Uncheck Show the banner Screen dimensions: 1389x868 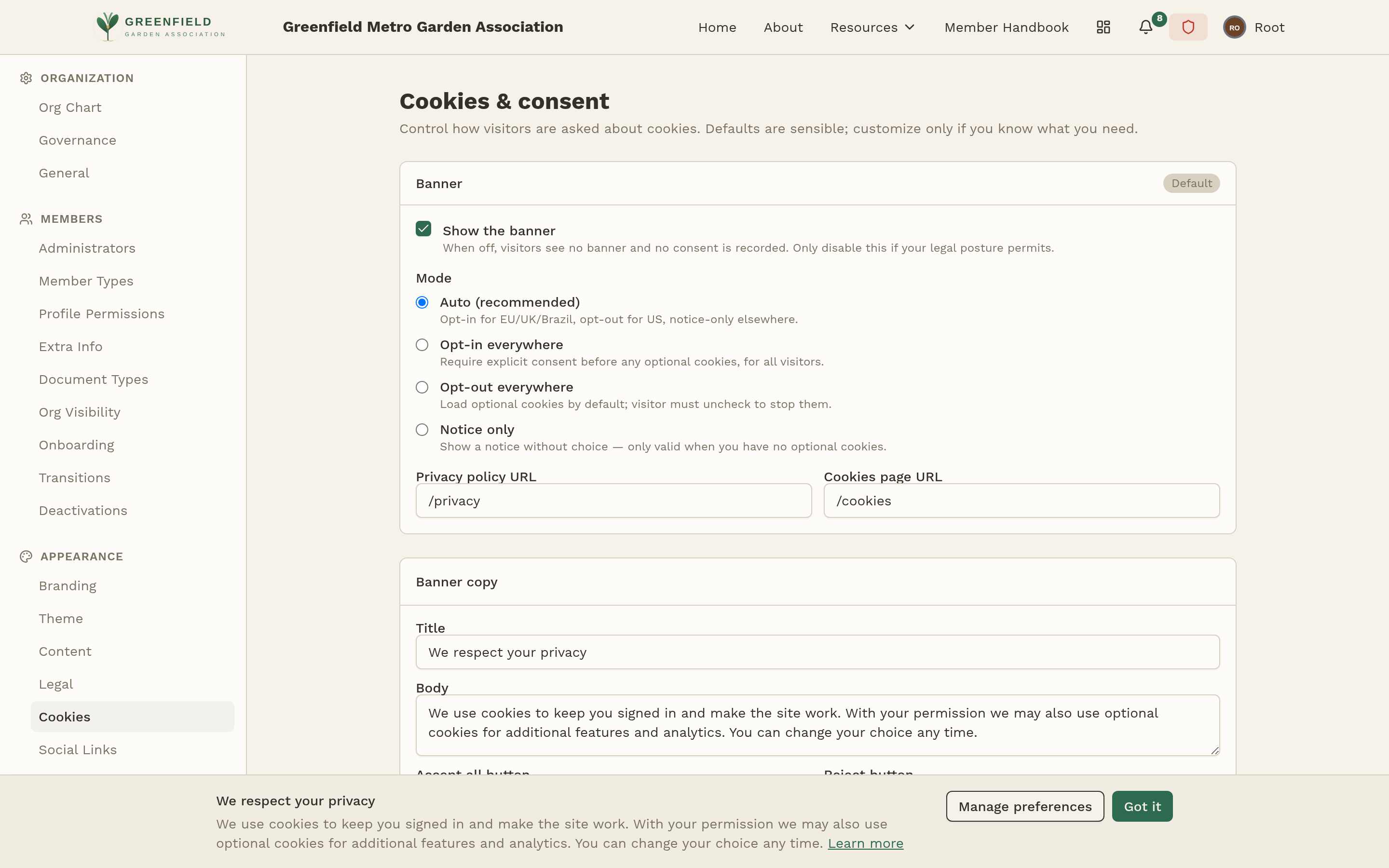pos(423,229)
